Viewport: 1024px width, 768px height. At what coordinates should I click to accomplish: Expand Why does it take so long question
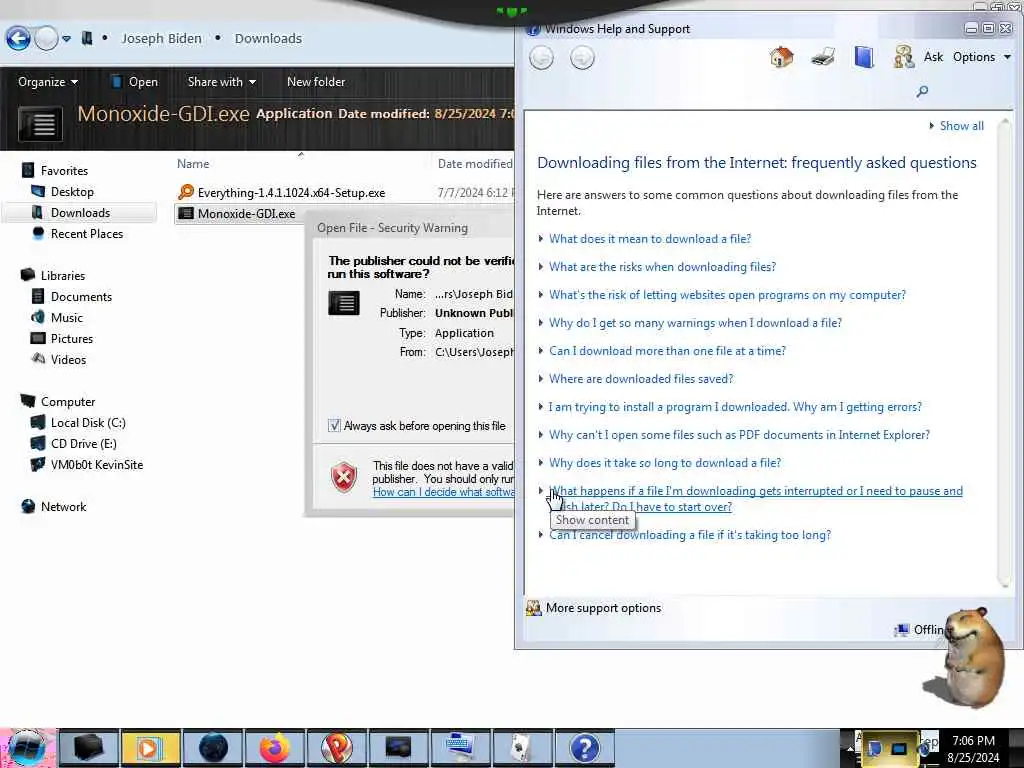665,463
